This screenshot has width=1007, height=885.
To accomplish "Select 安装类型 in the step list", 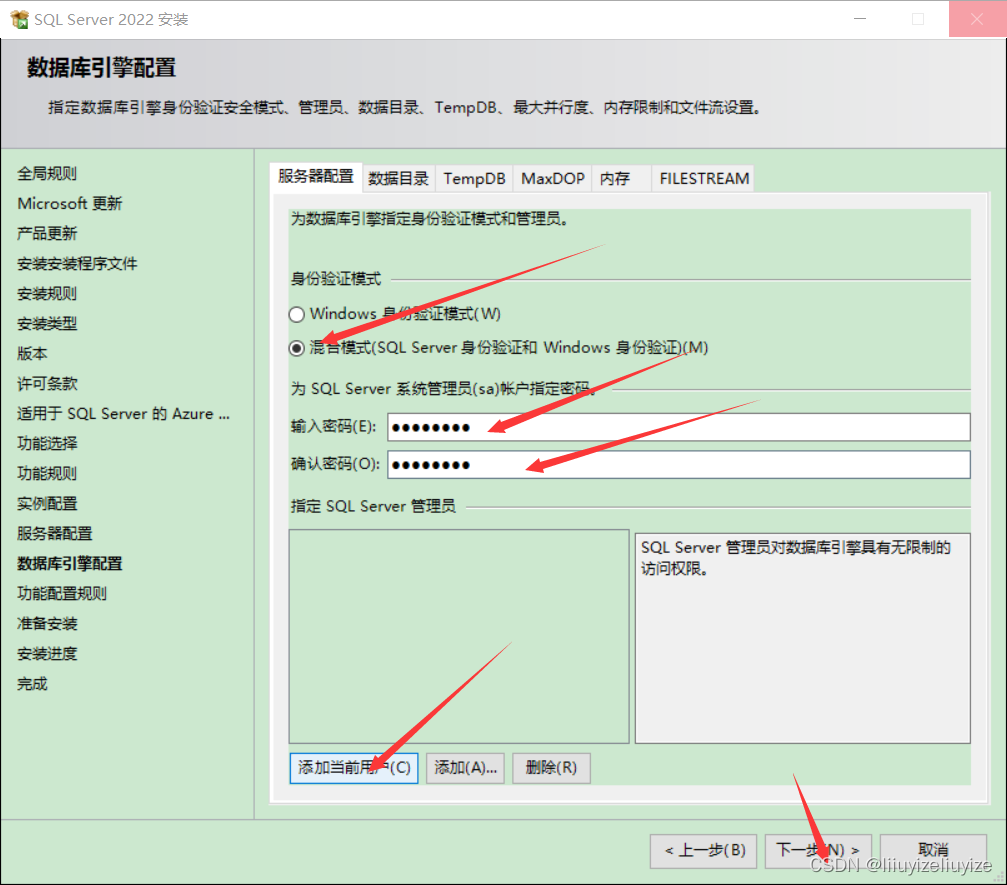I will point(47,324).
